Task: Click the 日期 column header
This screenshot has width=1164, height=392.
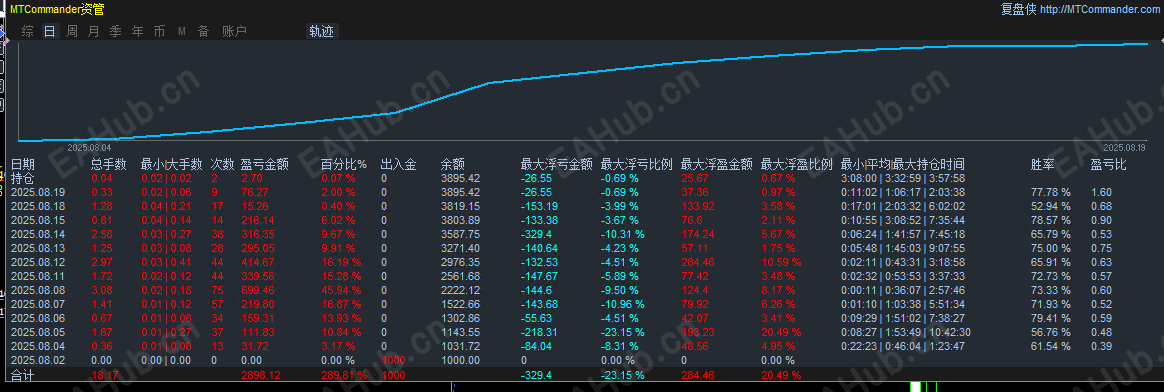Action: click(23, 164)
